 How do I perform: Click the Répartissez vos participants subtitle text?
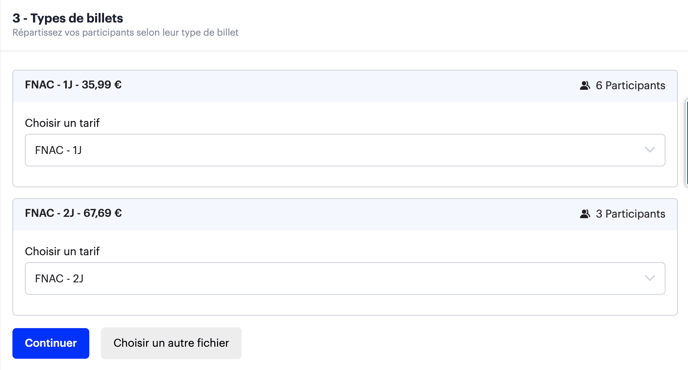125,32
